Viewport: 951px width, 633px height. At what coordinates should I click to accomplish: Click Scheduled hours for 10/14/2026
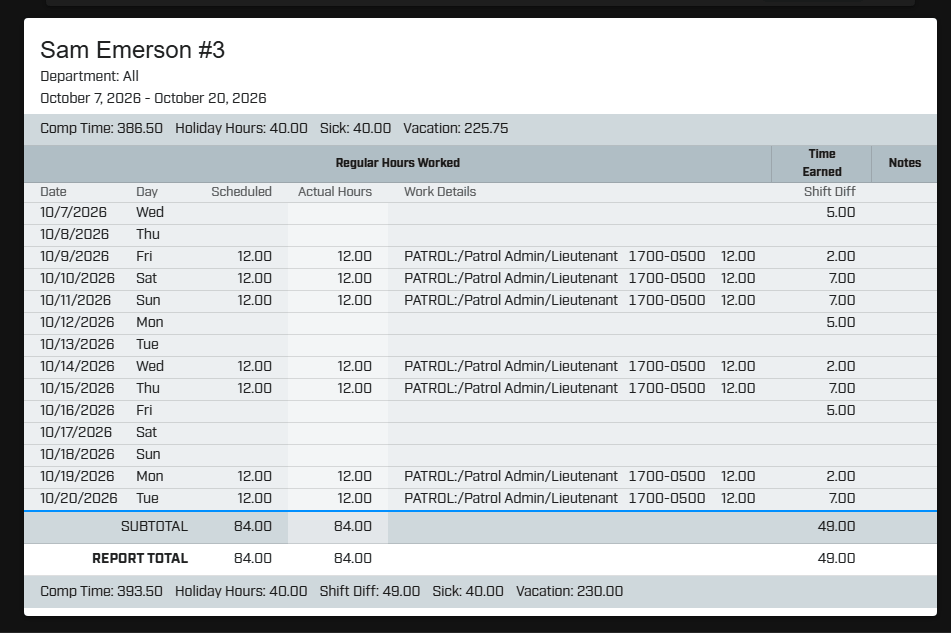click(254, 366)
